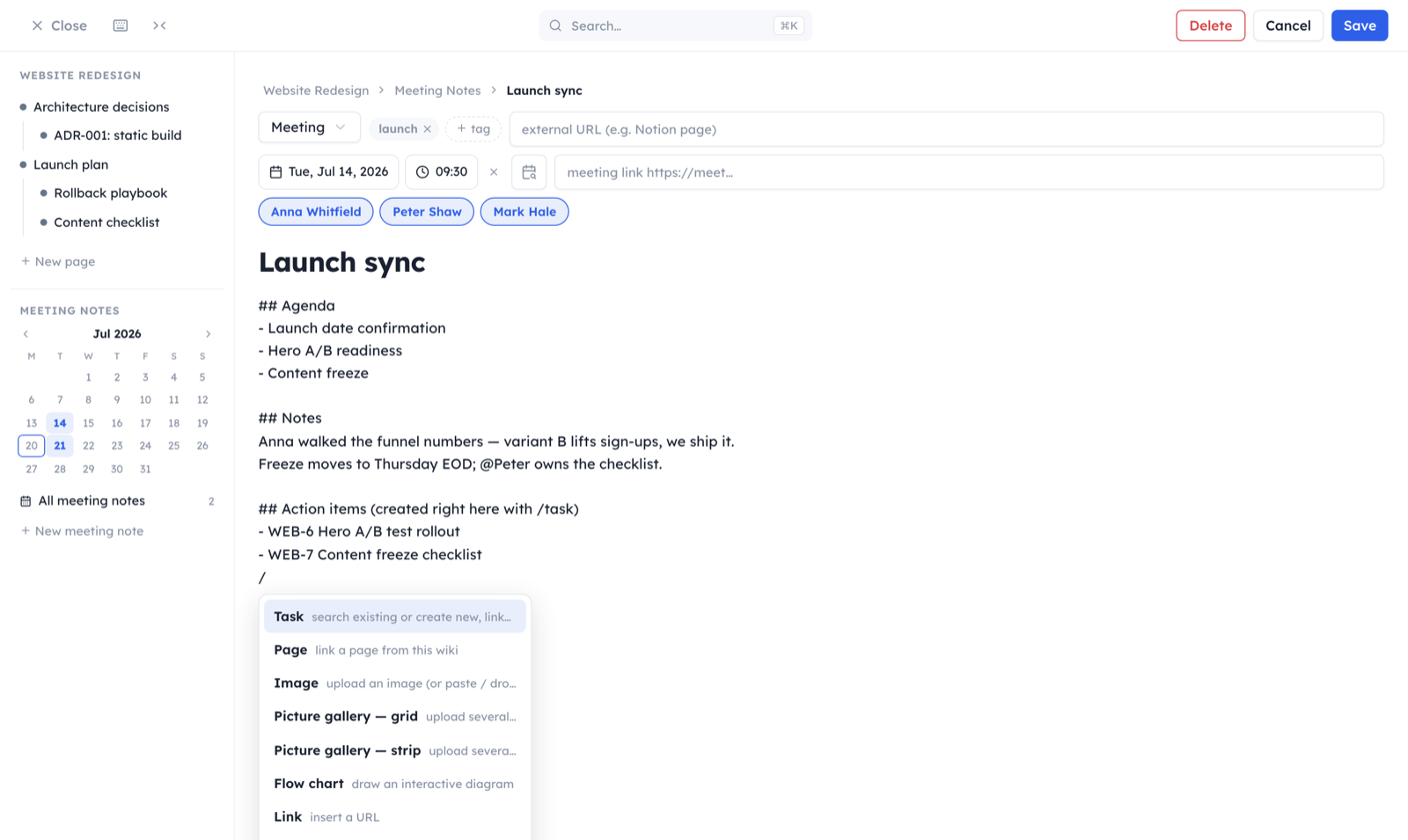Choose Flow chart from slash menu
The width and height of the screenshot is (1408, 840).
pyautogui.click(x=394, y=784)
